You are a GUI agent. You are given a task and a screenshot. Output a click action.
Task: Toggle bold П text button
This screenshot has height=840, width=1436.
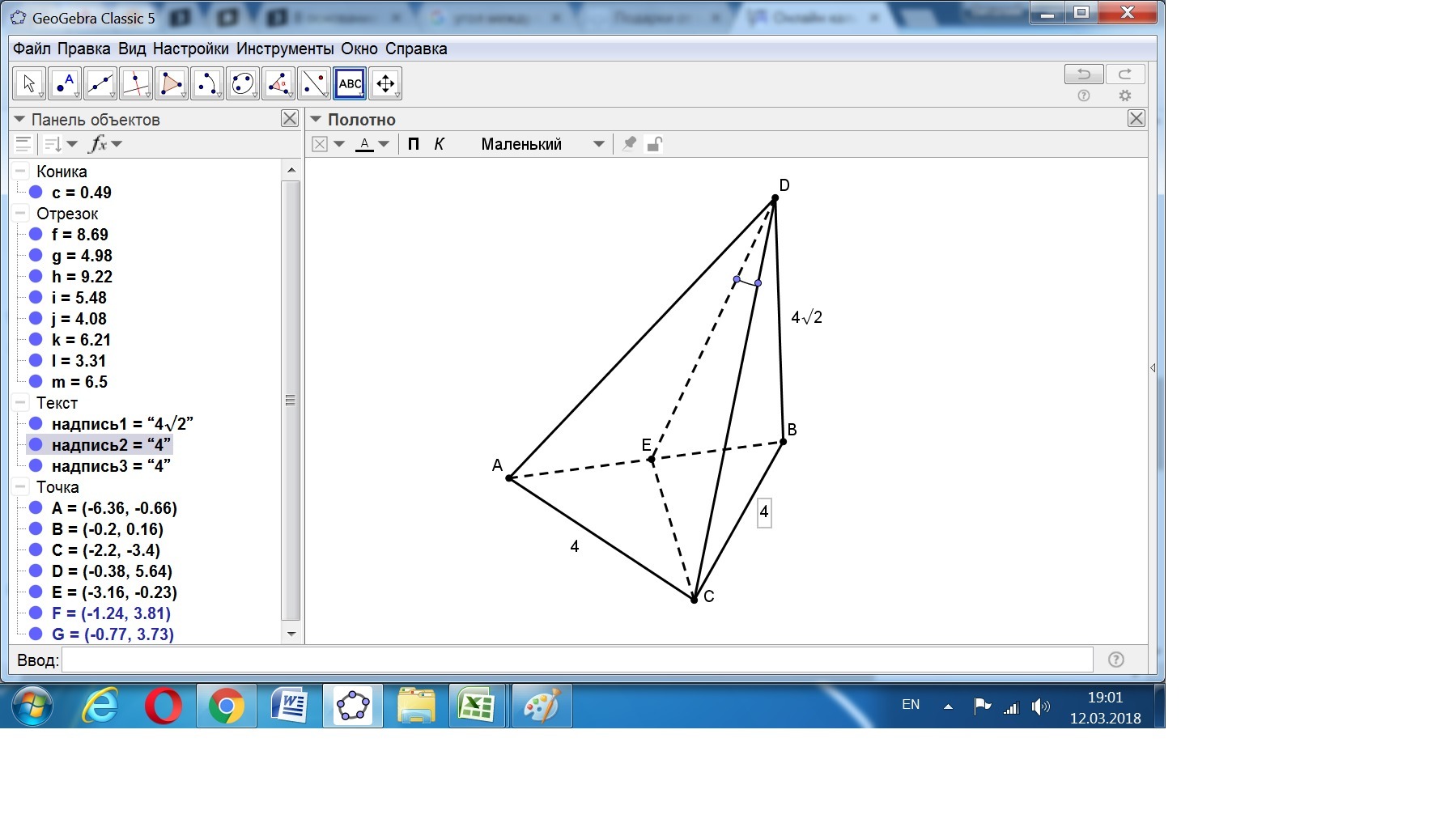[x=414, y=144]
